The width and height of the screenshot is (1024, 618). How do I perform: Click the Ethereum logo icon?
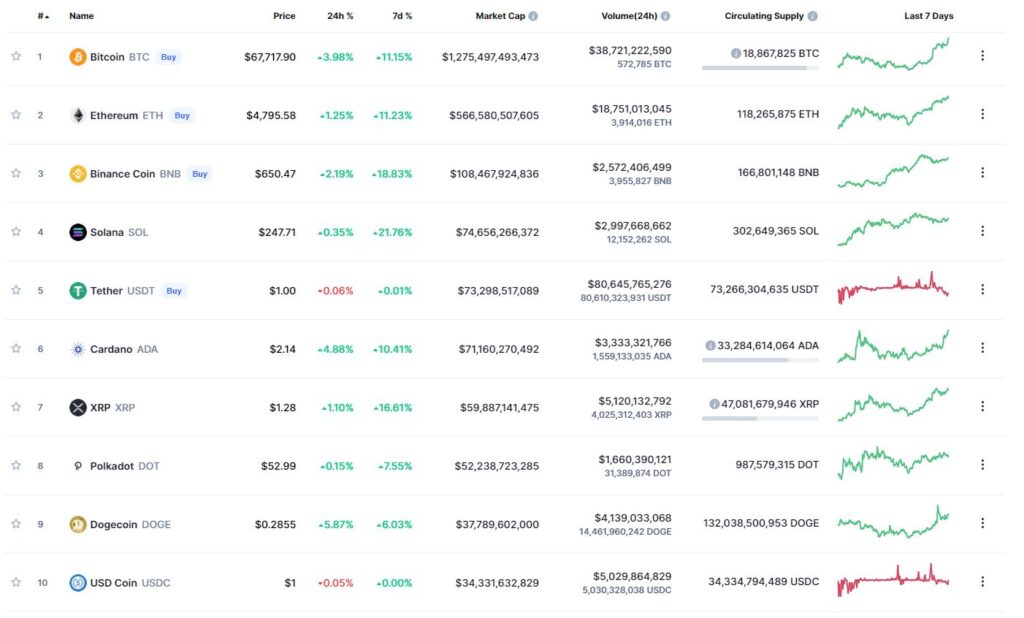[78, 116]
